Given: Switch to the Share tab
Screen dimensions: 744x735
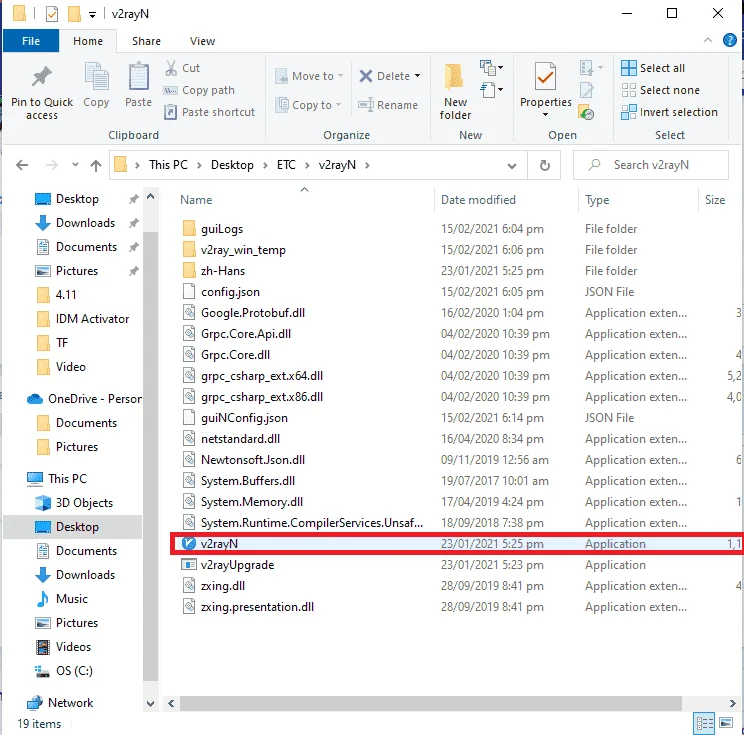Looking at the screenshot, I should (x=146, y=41).
